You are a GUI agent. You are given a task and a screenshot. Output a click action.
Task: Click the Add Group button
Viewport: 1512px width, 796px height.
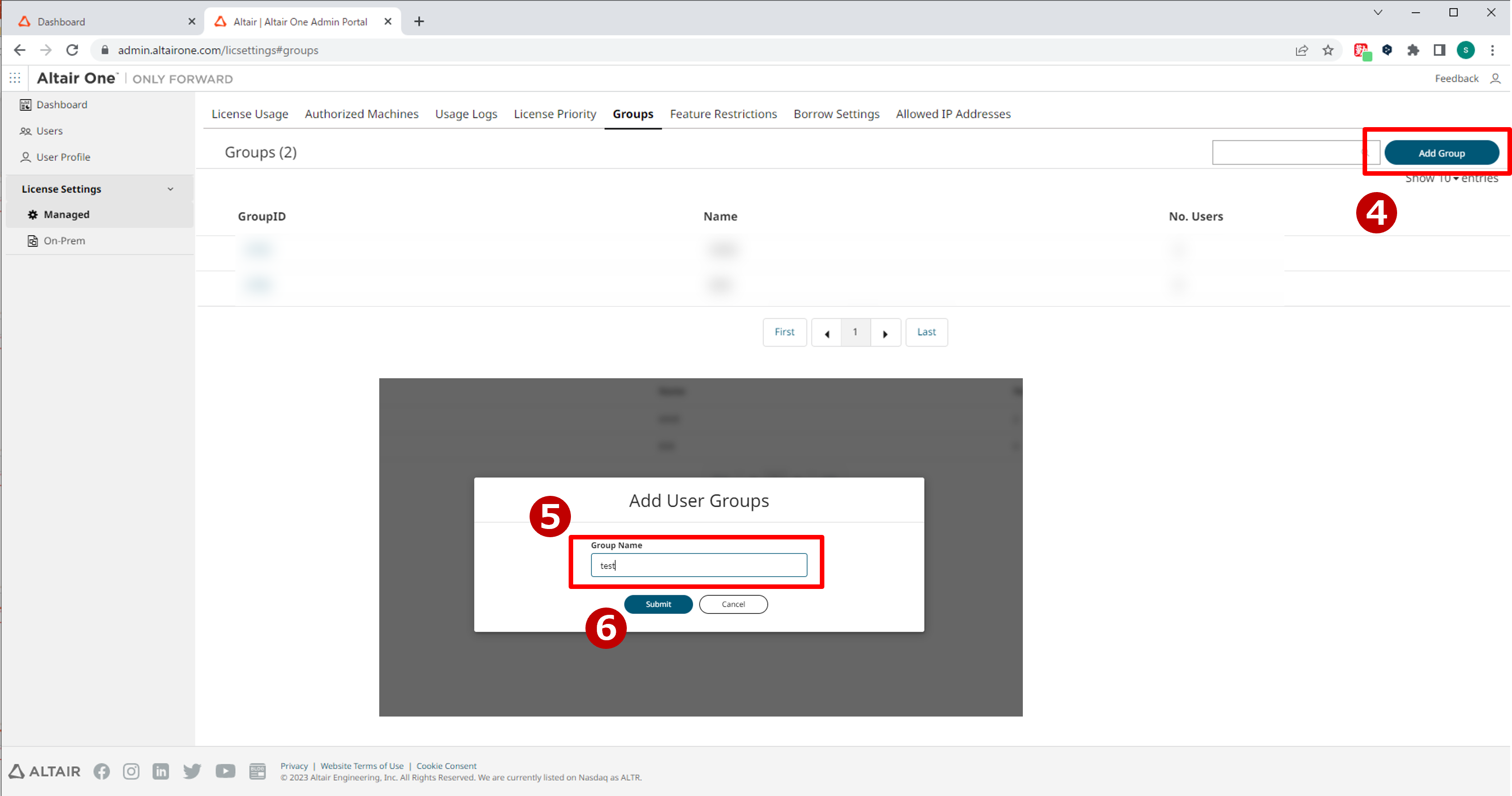1441,153
